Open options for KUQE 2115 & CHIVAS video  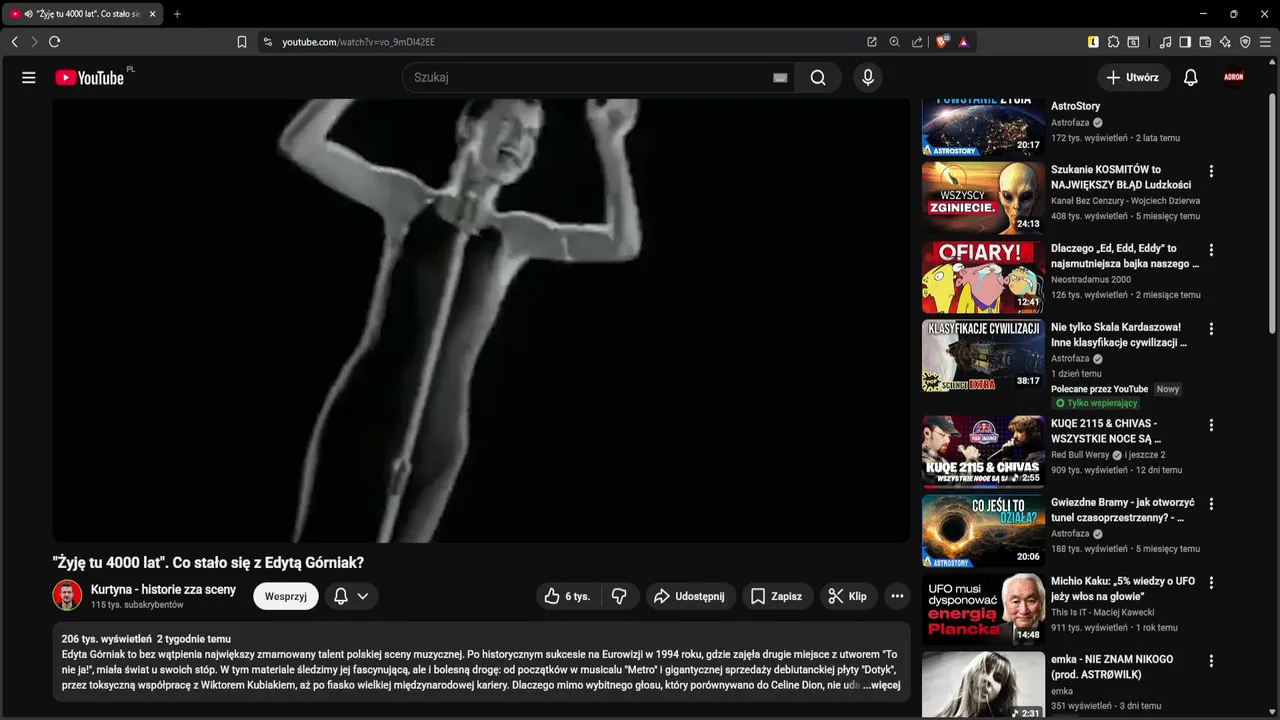coord(1211,425)
